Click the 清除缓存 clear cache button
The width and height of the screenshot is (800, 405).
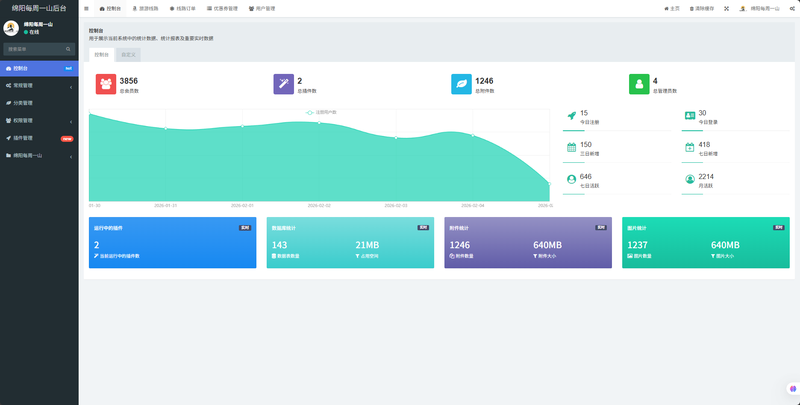(x=702, y=9)
